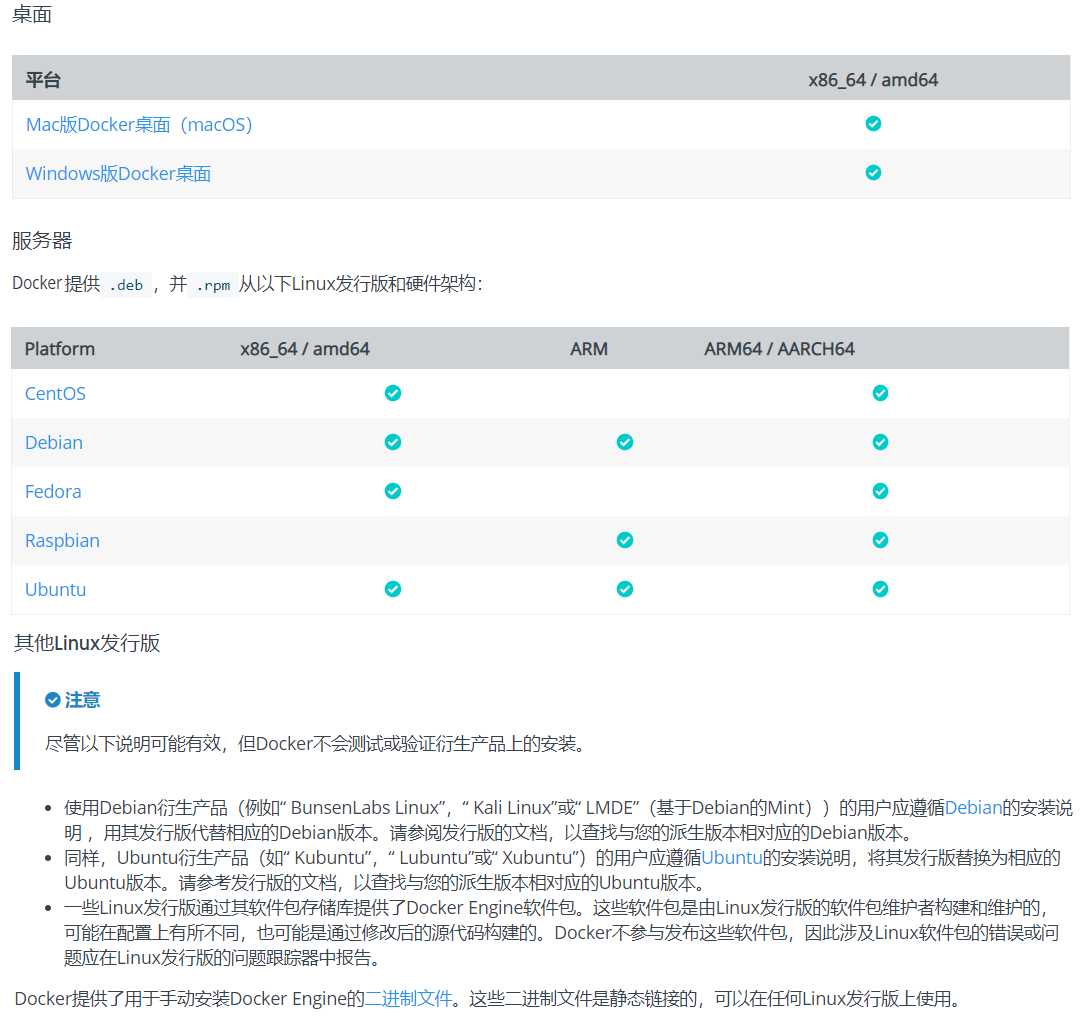
Task: Click Ubuntu ARM check icon
Action: [x=625, y=589]
